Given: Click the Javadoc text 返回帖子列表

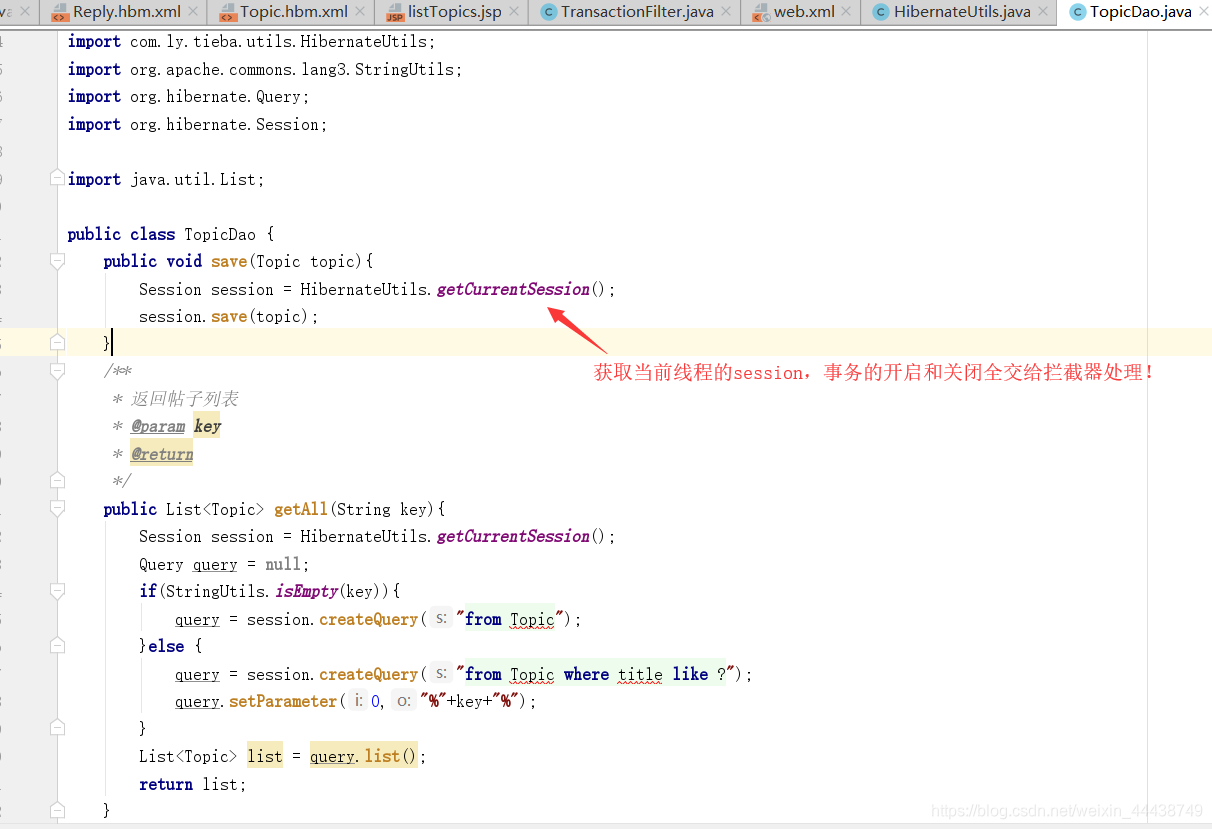Looking at the screenshot, I should pos(185,399).
